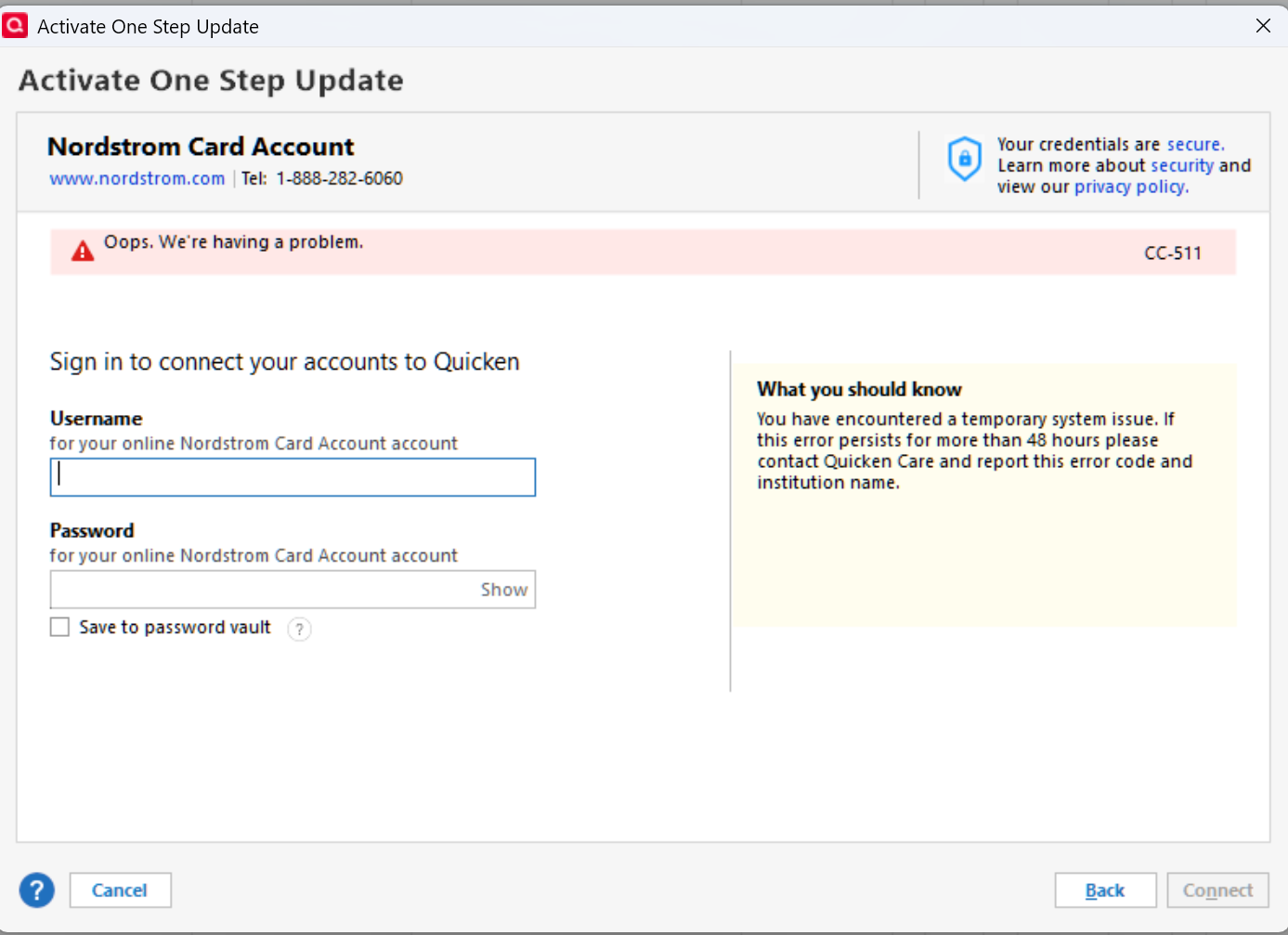1288x935 pixels.
Task: Click the temporary system issue paragraph
Action: coord(974,450)
